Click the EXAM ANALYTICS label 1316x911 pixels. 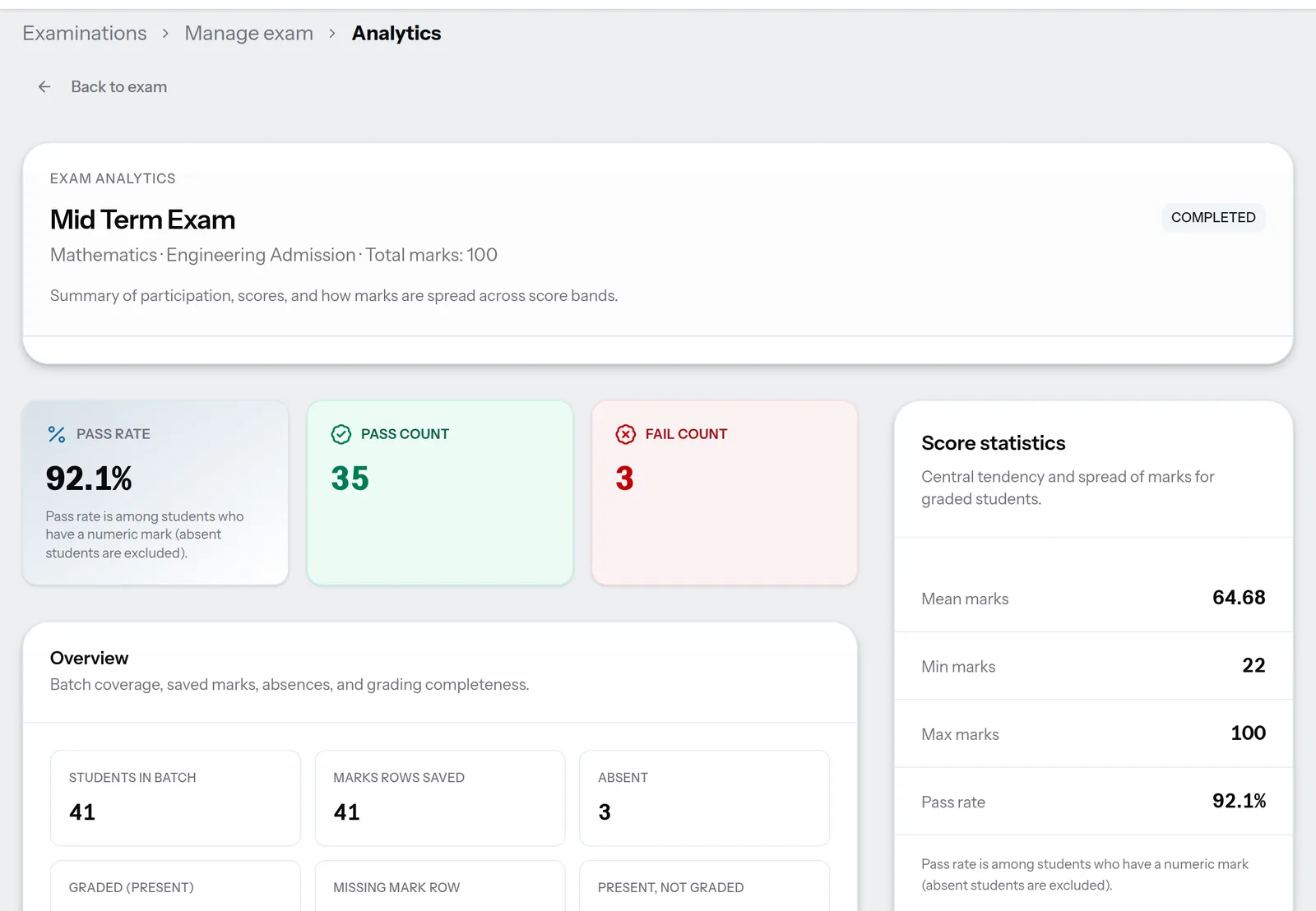click(113, 178)
